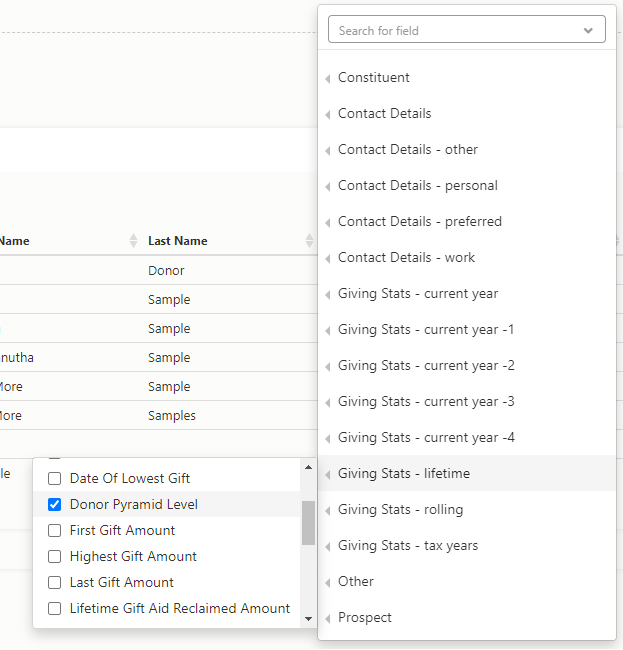
Task: Click the checkbox list scrollbar thumb
Action: [x=308, y=523]
